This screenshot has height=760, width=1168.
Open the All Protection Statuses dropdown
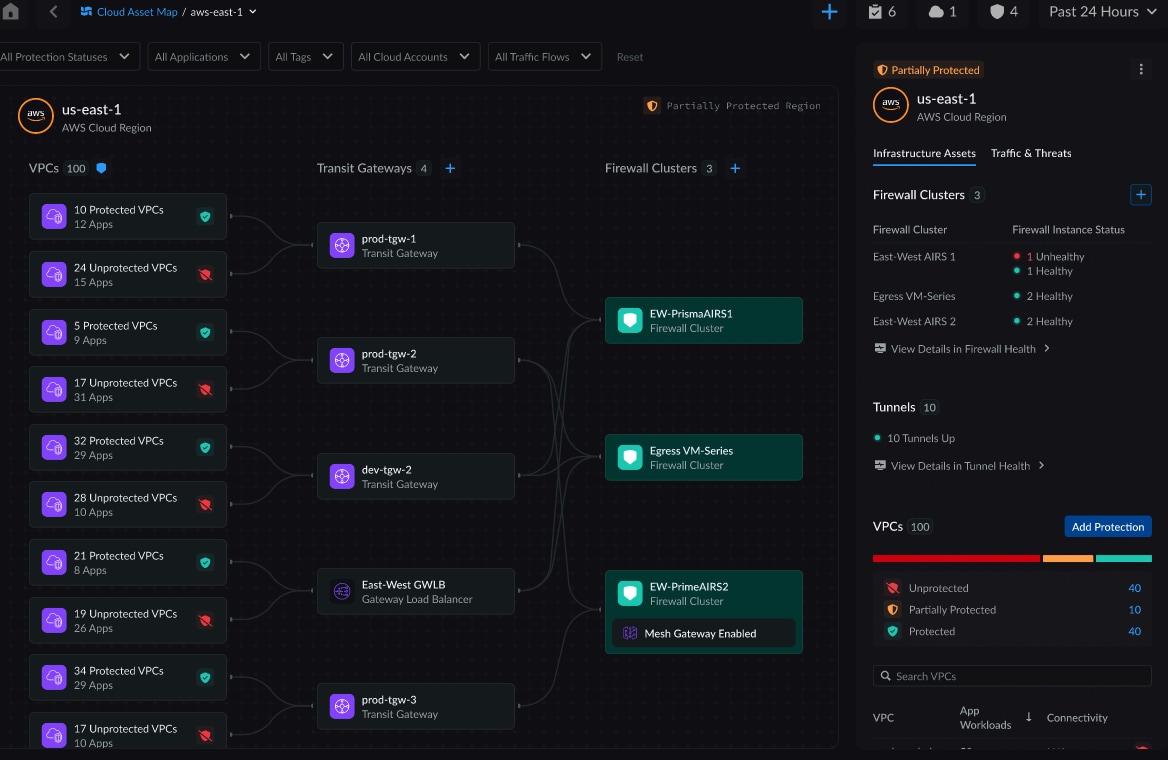point(67,57)
